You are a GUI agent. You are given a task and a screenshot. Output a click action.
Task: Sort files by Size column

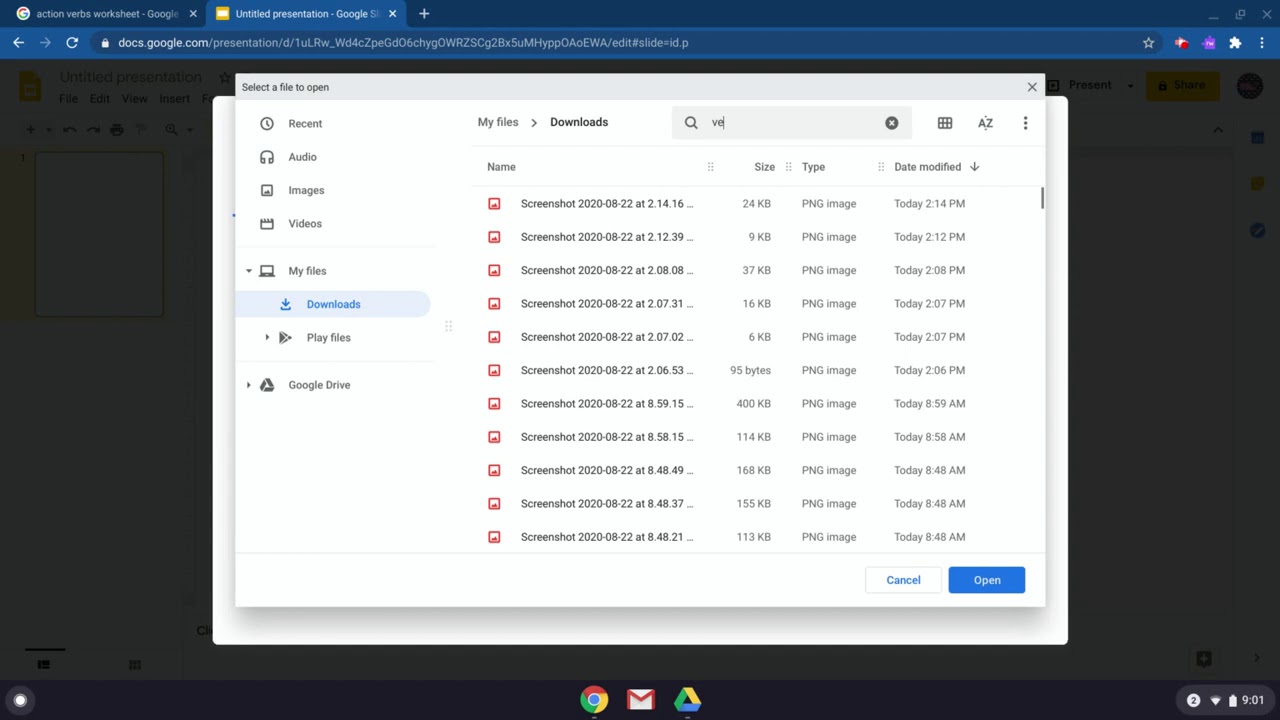click(x=764, y=167)
